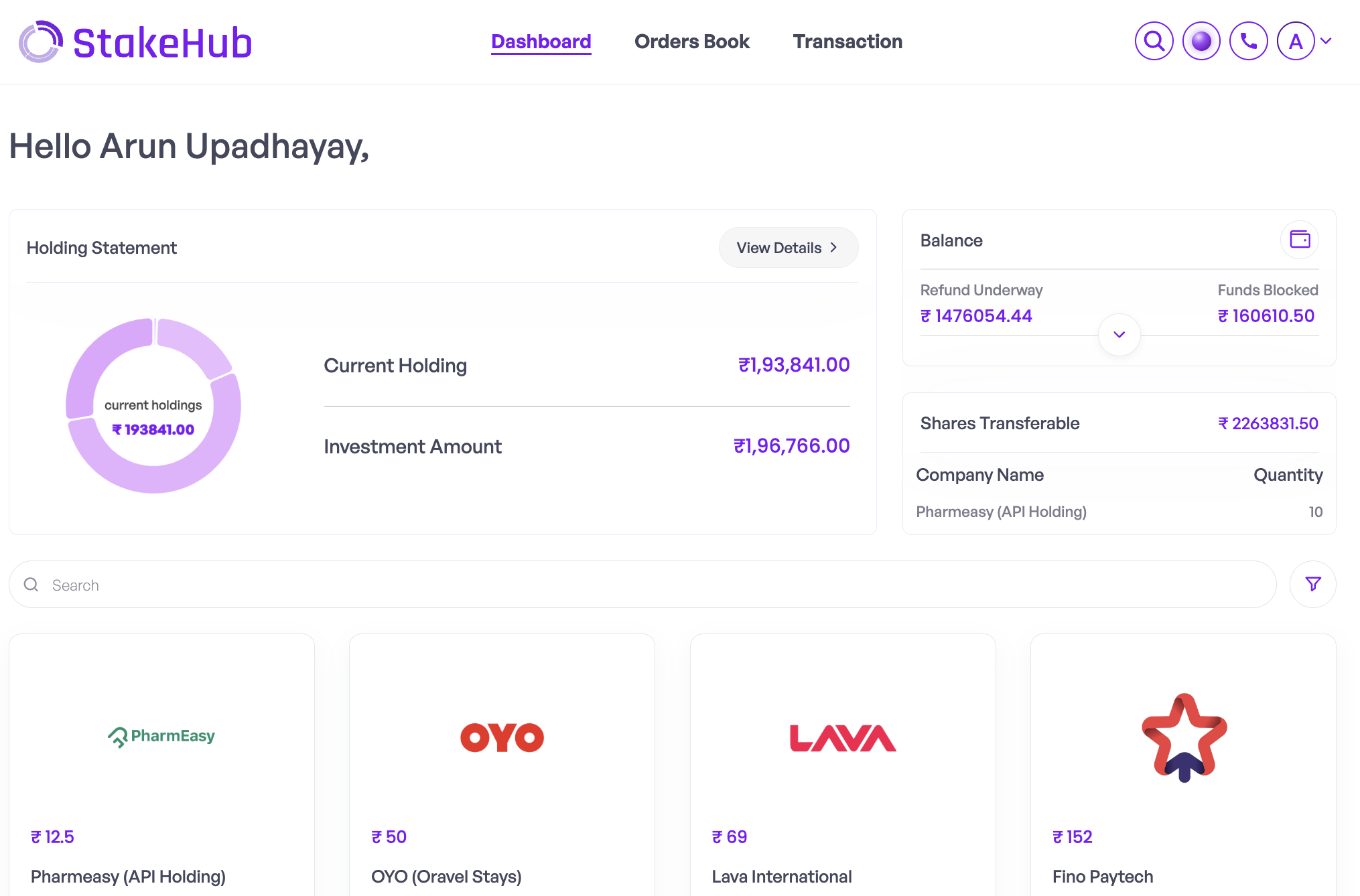1360x896 pixels.
Task: Click the profile avatar icon
Action: click(x=1295, y=41)
